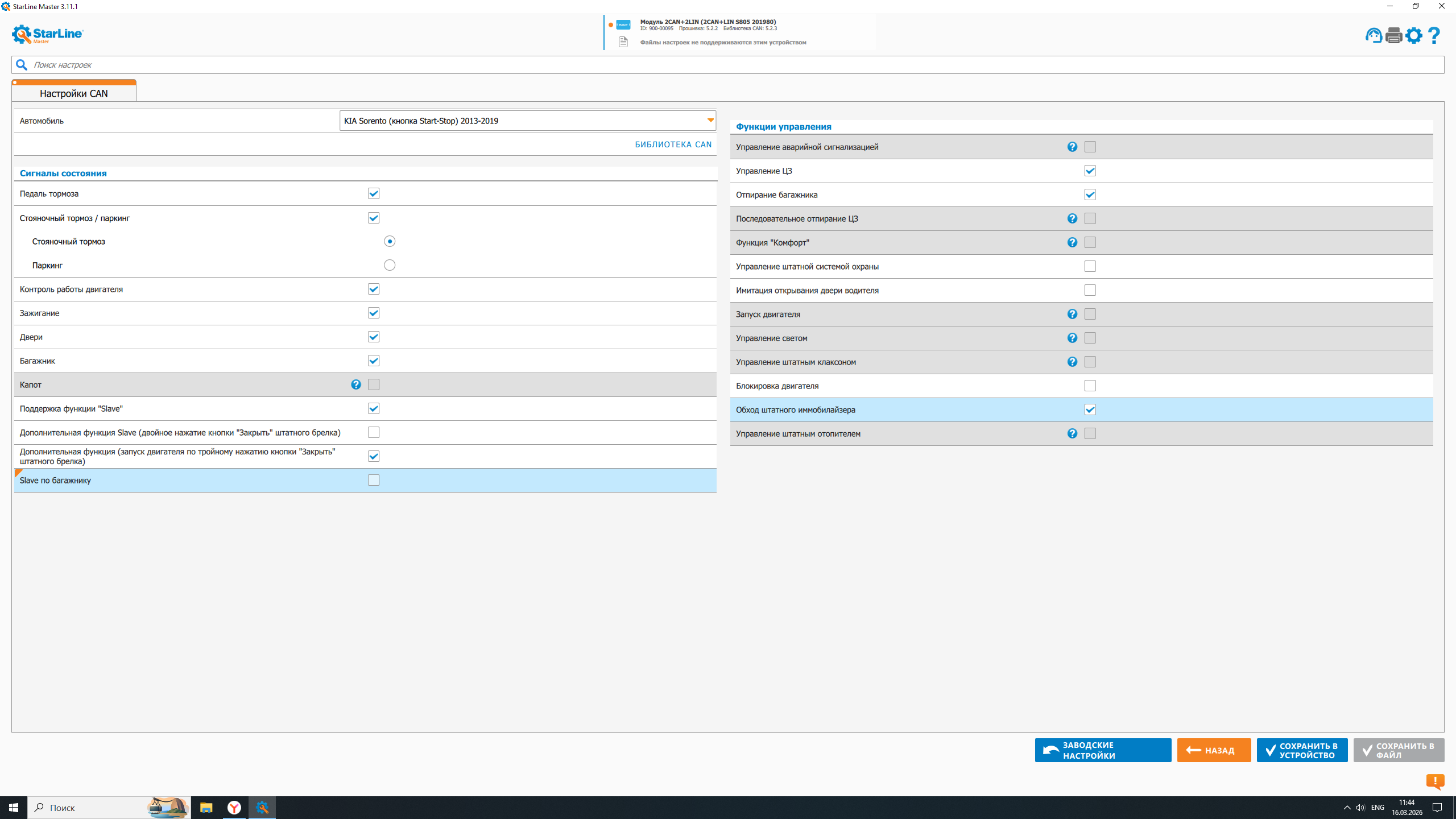Expand the Автомобиль car model dropdown
Image resolution: width=1456 pixels, height=819 pixels.
[x=710, y=121]
